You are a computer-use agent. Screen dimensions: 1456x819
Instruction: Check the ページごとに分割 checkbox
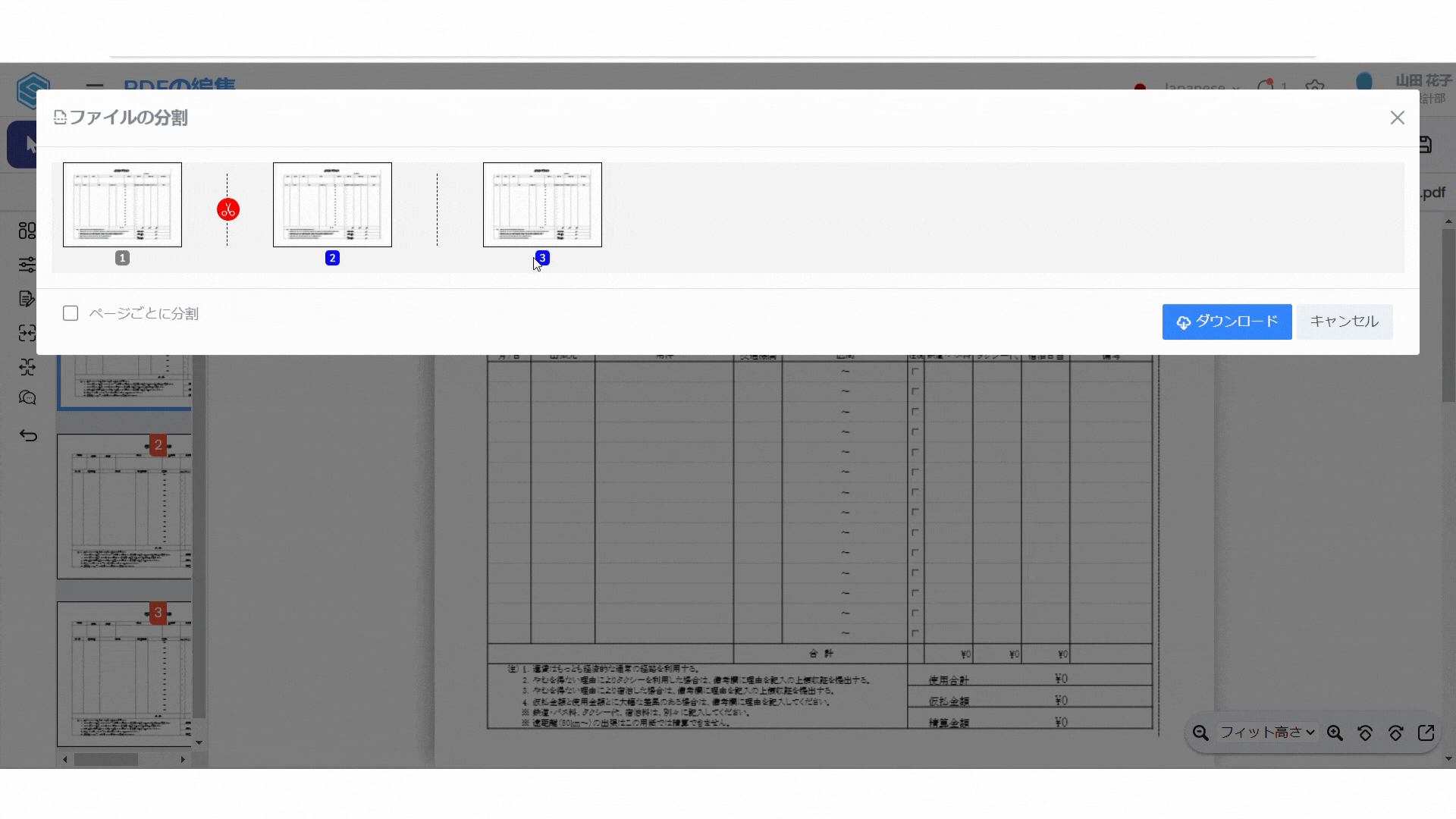click(x=71, y=313)
